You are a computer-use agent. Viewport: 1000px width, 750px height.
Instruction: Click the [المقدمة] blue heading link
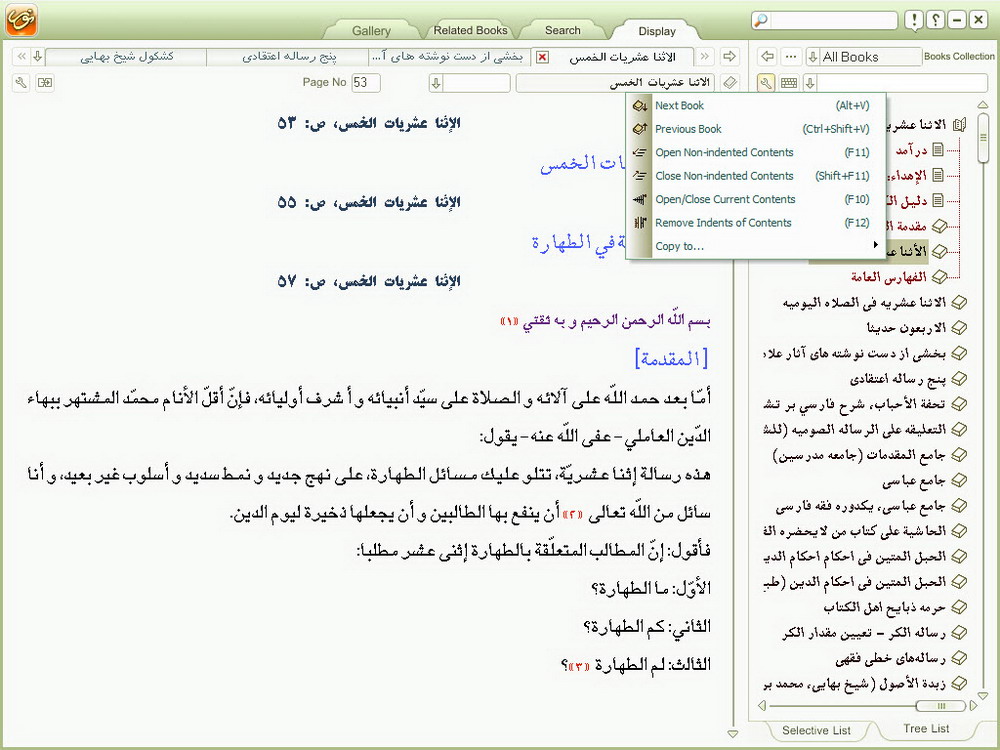[x=671, y=358]
